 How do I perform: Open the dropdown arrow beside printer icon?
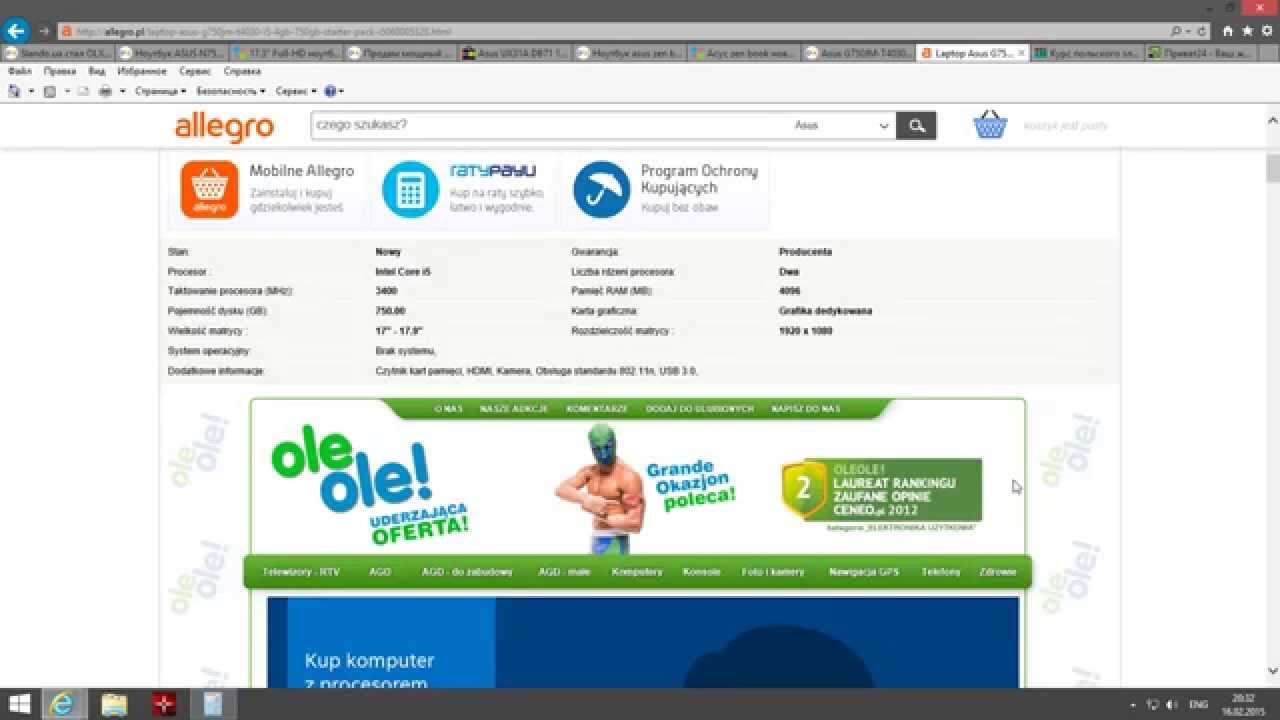click(122, 91)
